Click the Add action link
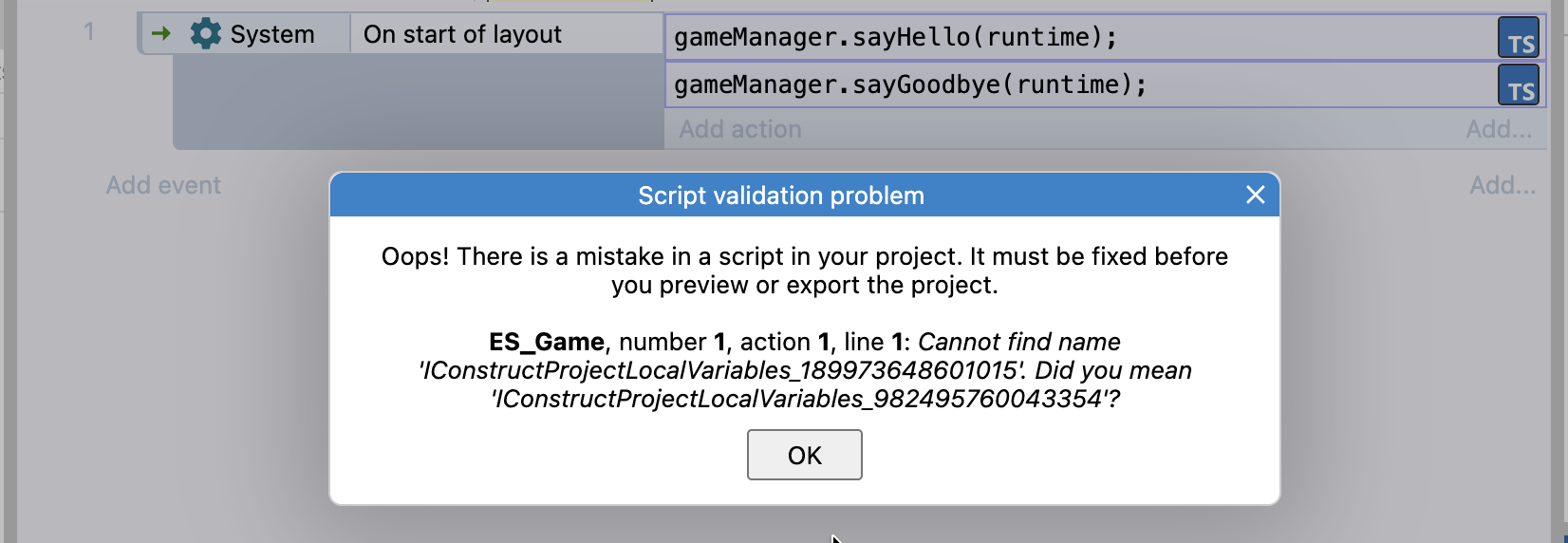The height and width of the screenshot is (543, 1568). coord(740,129)
